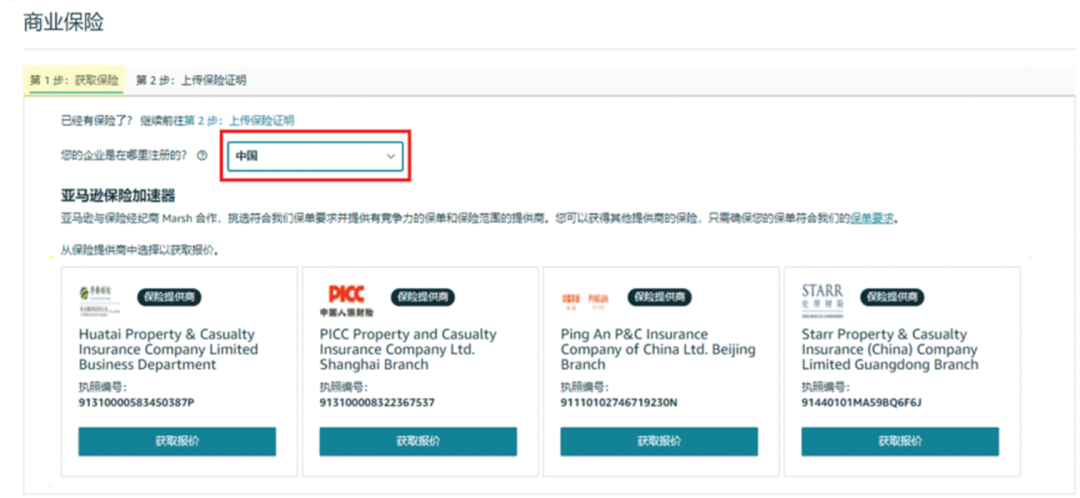Click the Ping An P&C Insurance company name
1080x498 pixels.
658,350
